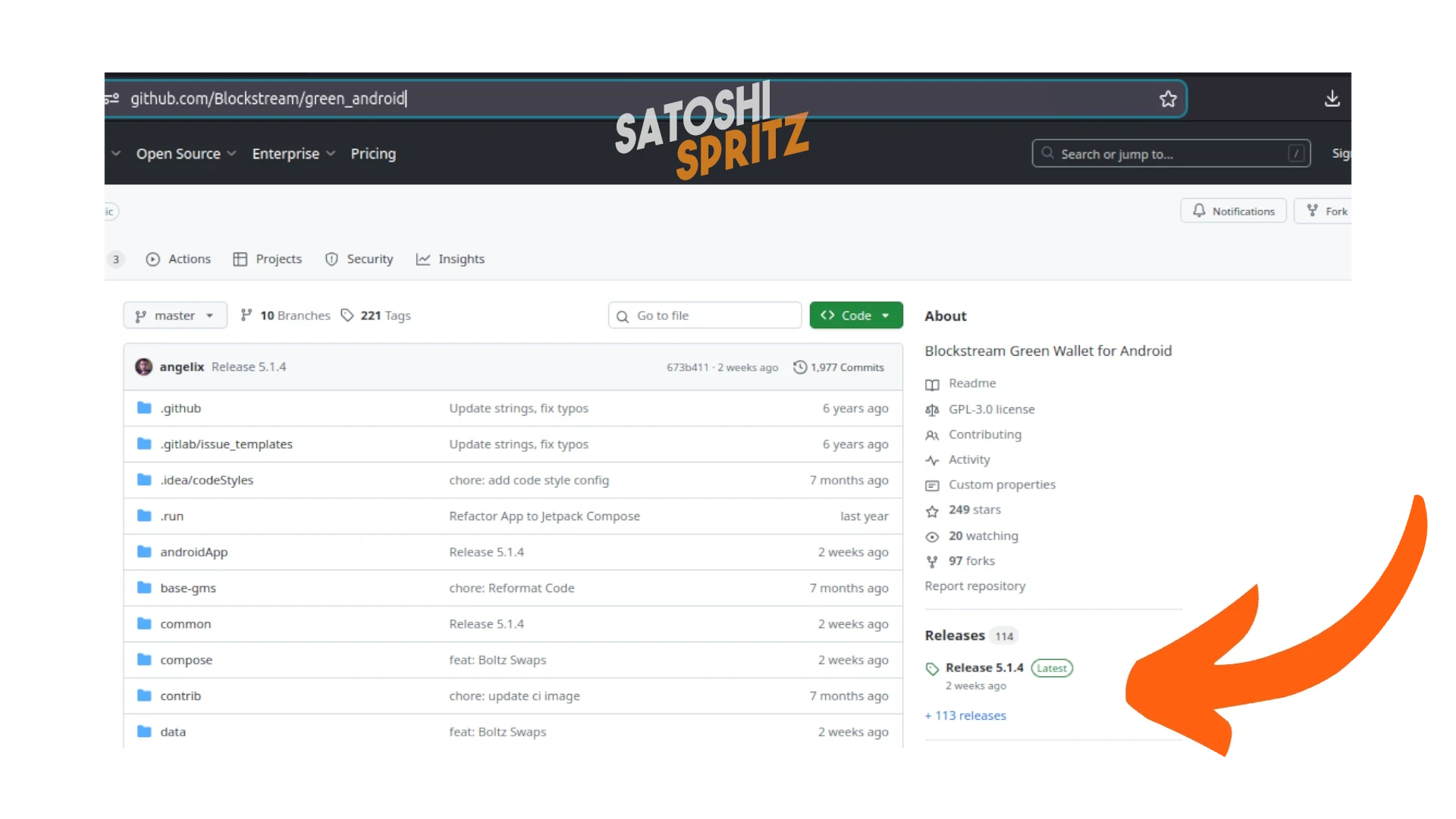Click the Notifications button
The width and height of the screenshot is (1456, 819).
pyautogui.click(x=1233, y=212)
